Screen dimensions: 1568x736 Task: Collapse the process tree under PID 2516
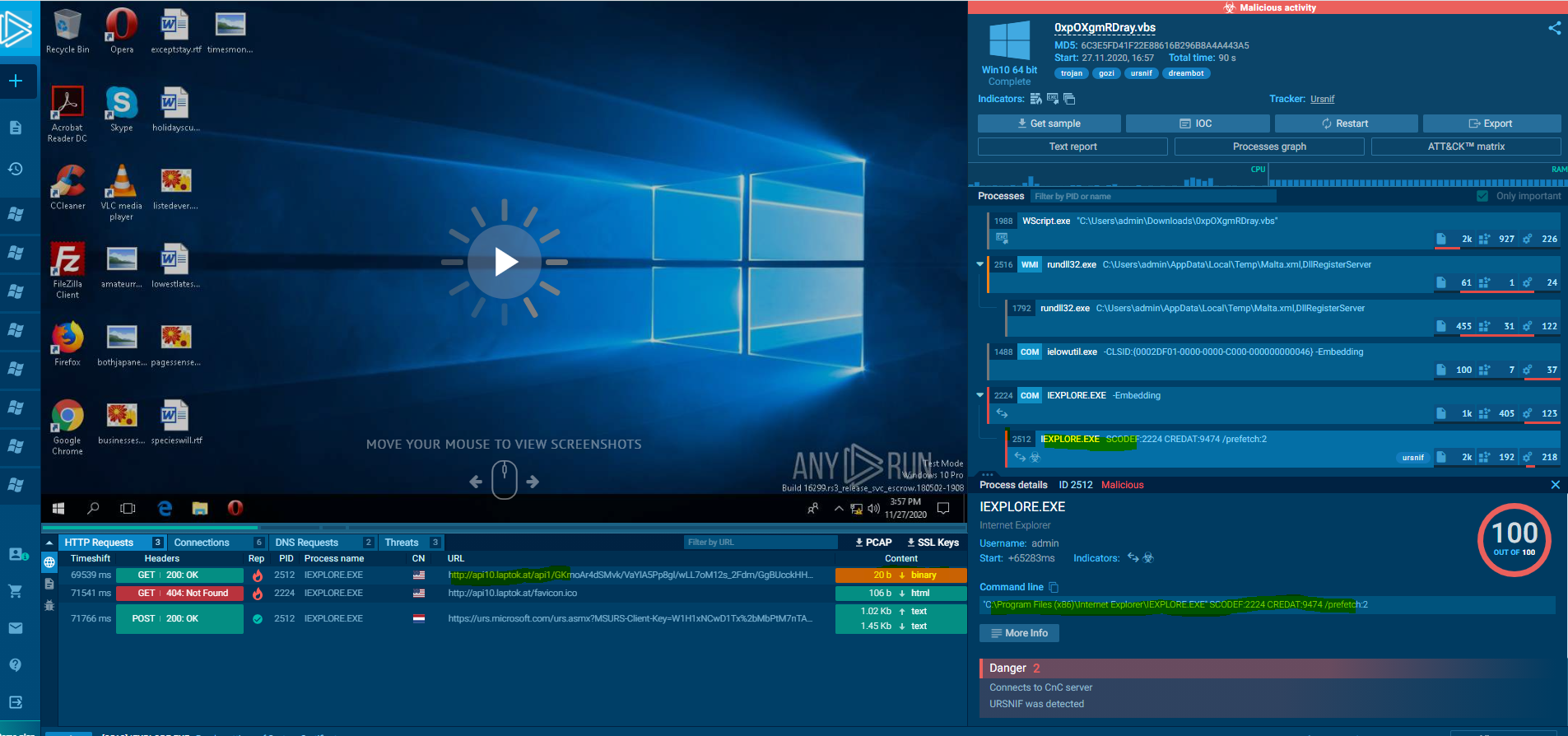pos(979,264)
